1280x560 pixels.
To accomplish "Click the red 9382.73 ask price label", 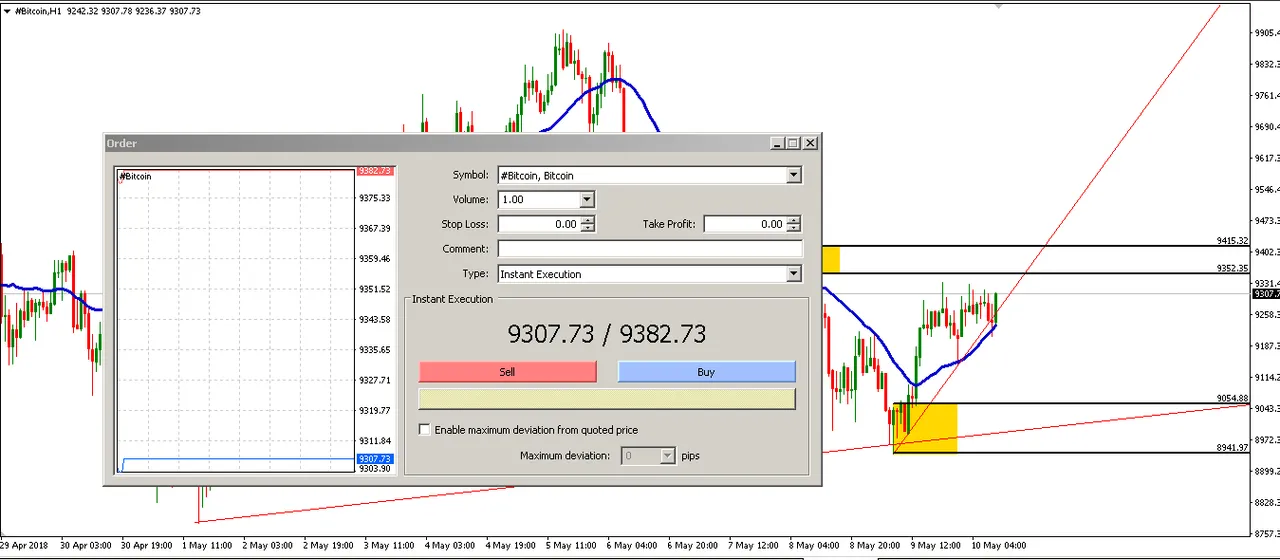I will tap(375, 171).
